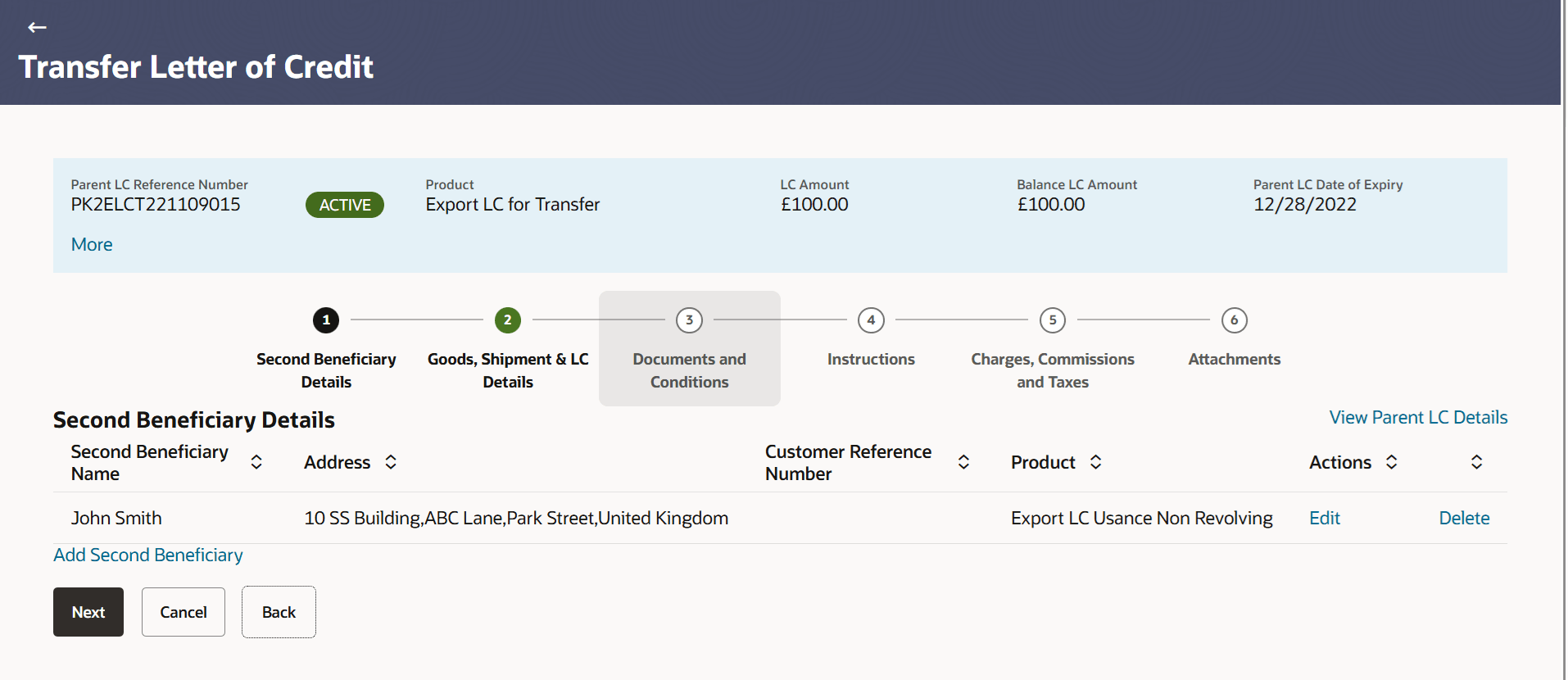Select step 2 Goods, Shipment & LC circle
The height and width of the screenshot is (680, 1568).
(507, 320)
